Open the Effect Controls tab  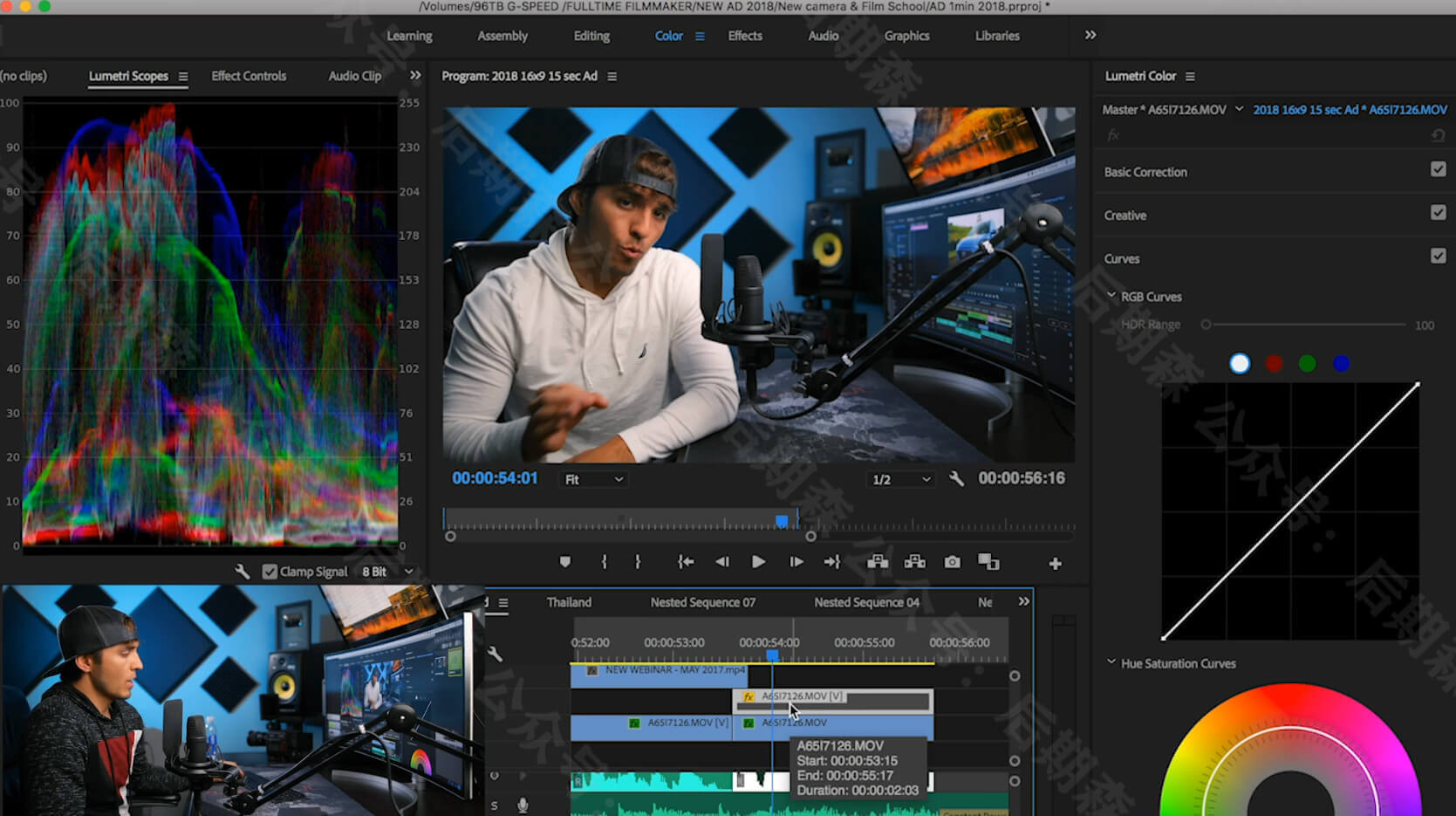(249, 76)
